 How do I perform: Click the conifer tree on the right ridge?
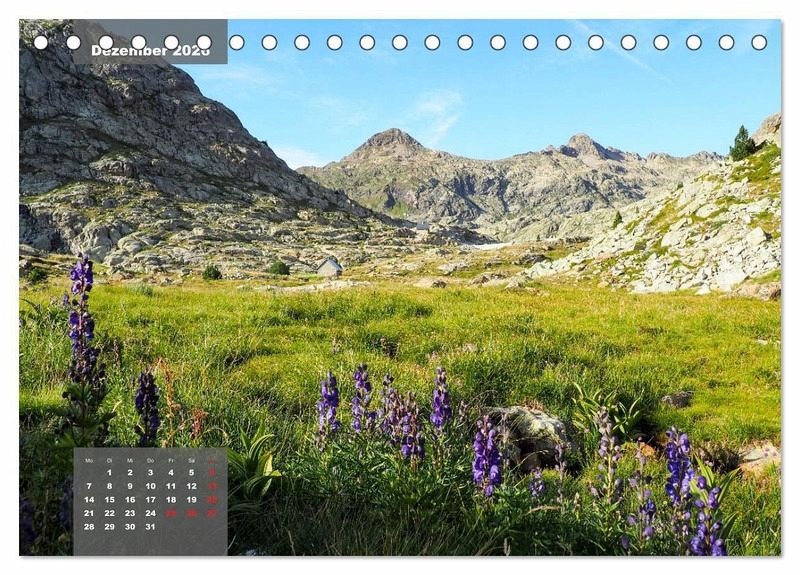(x=741, y=144)
